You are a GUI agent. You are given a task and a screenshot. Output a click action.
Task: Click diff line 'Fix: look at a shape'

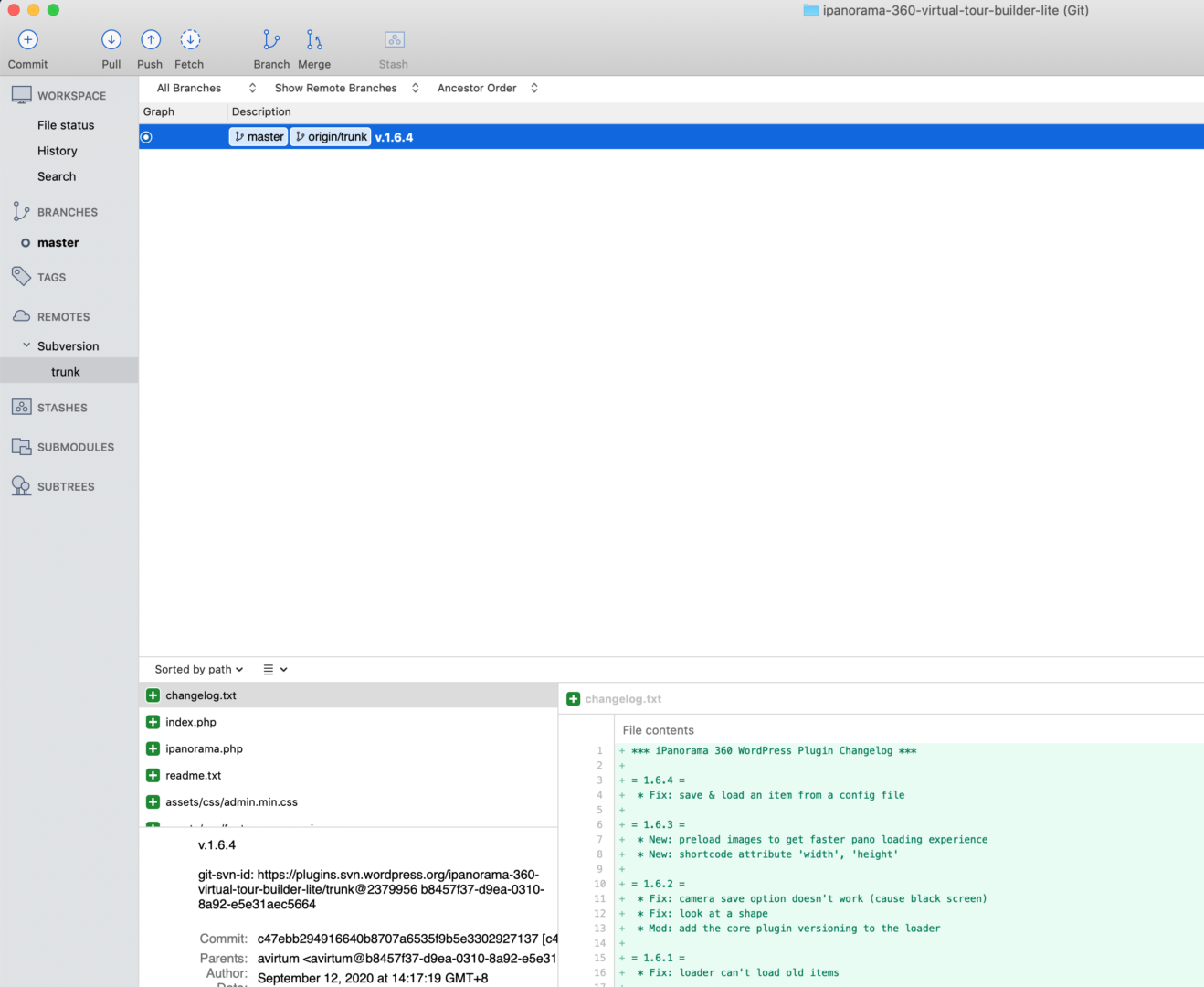[x=702, y=914]
